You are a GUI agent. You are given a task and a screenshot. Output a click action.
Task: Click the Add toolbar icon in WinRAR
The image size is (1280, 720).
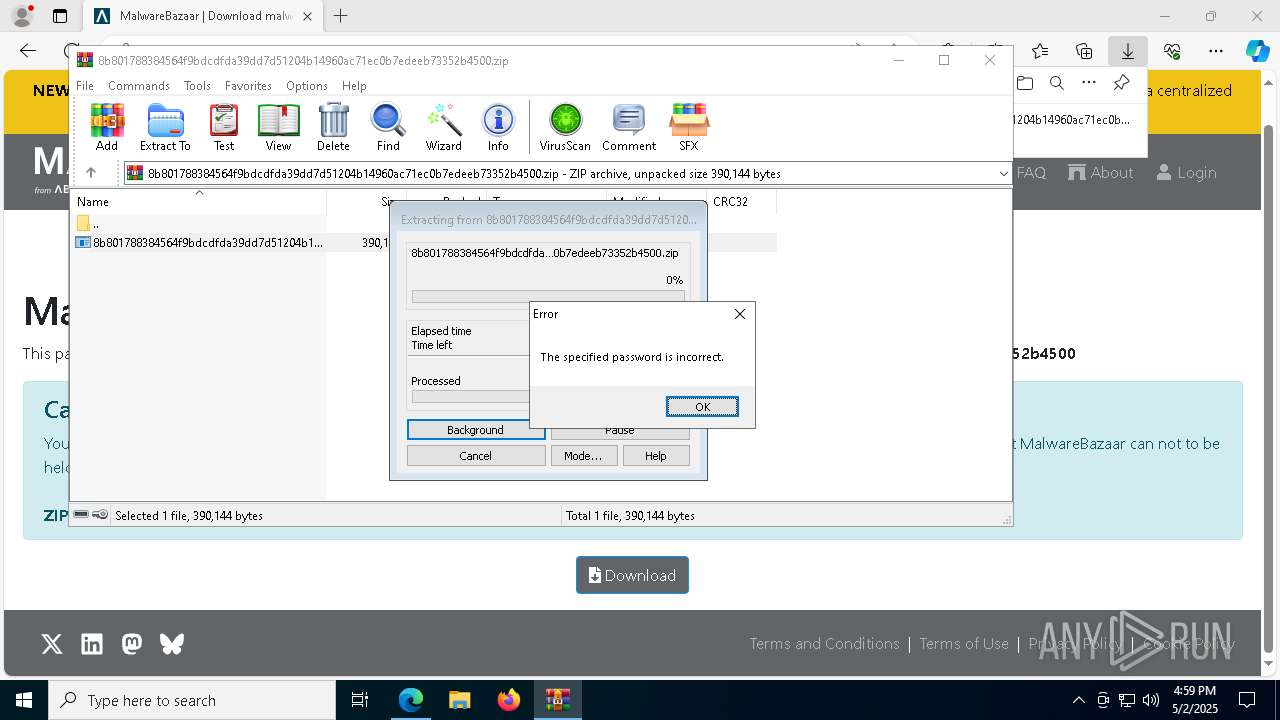107,127
